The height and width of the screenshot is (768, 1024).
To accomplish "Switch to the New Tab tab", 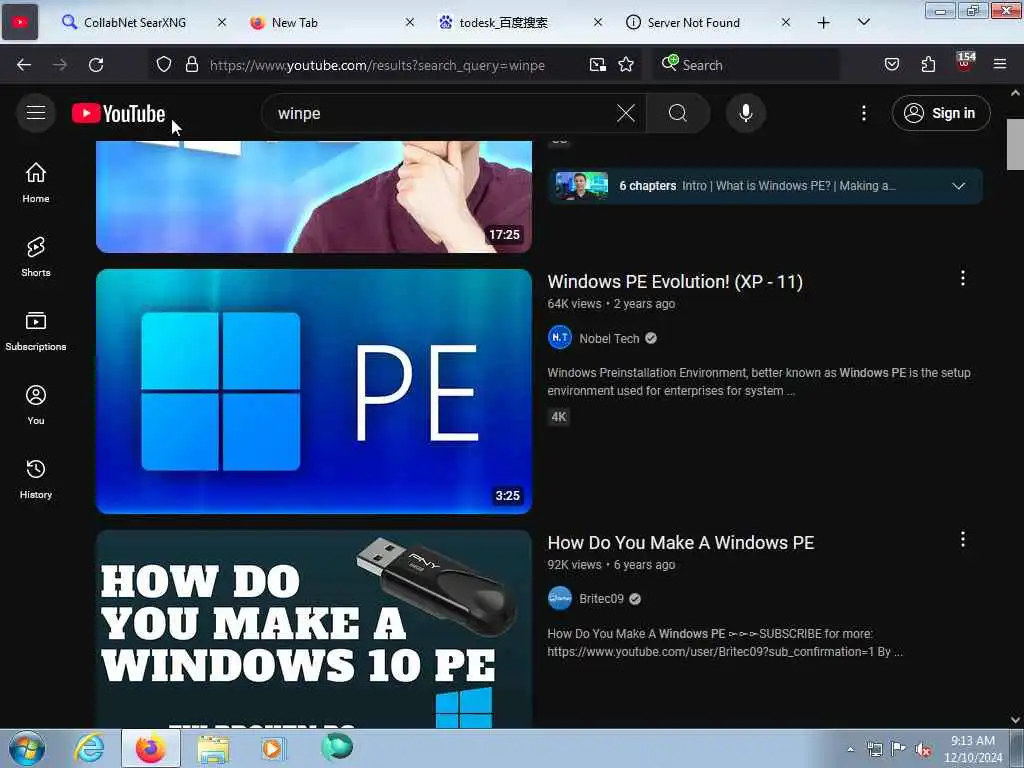I will tap(295, 22).
